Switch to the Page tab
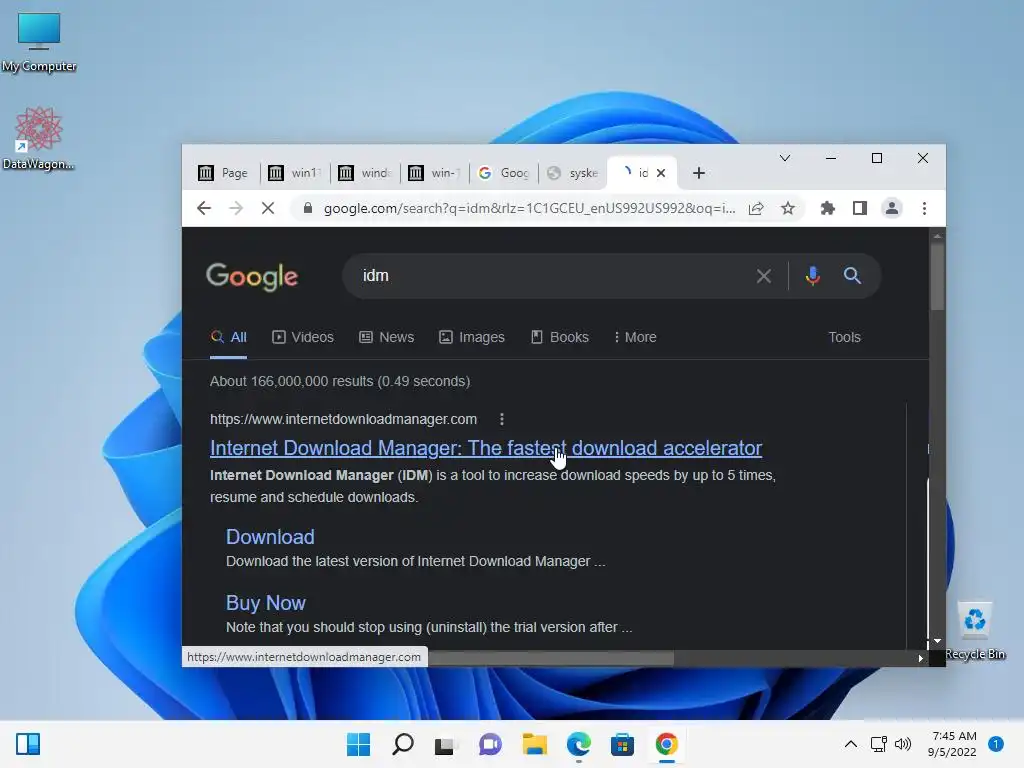Viewport: 1024px width, 768px height. coord(223,173)
